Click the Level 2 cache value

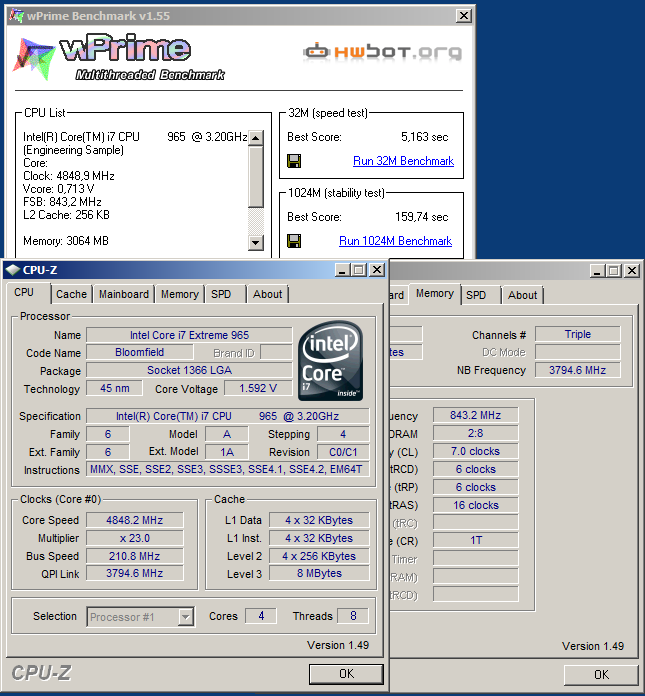319,556
